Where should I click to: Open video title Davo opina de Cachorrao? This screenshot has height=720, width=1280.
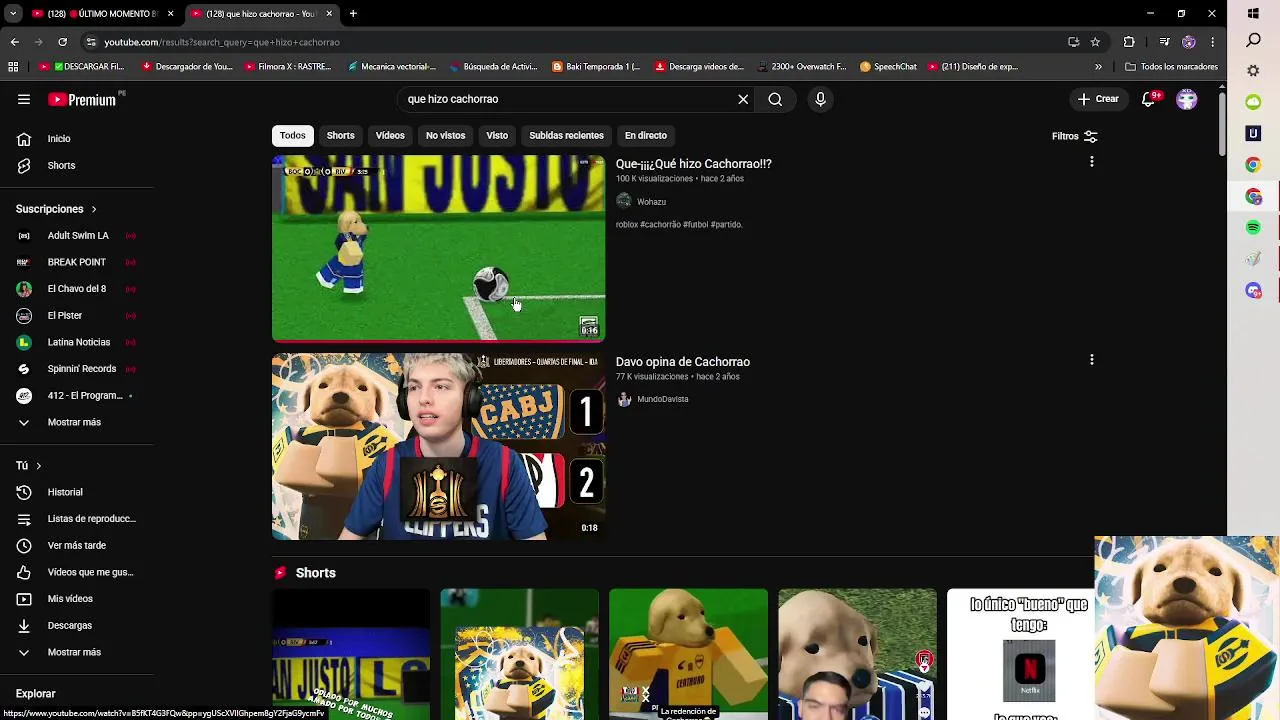tap(682, 362)
